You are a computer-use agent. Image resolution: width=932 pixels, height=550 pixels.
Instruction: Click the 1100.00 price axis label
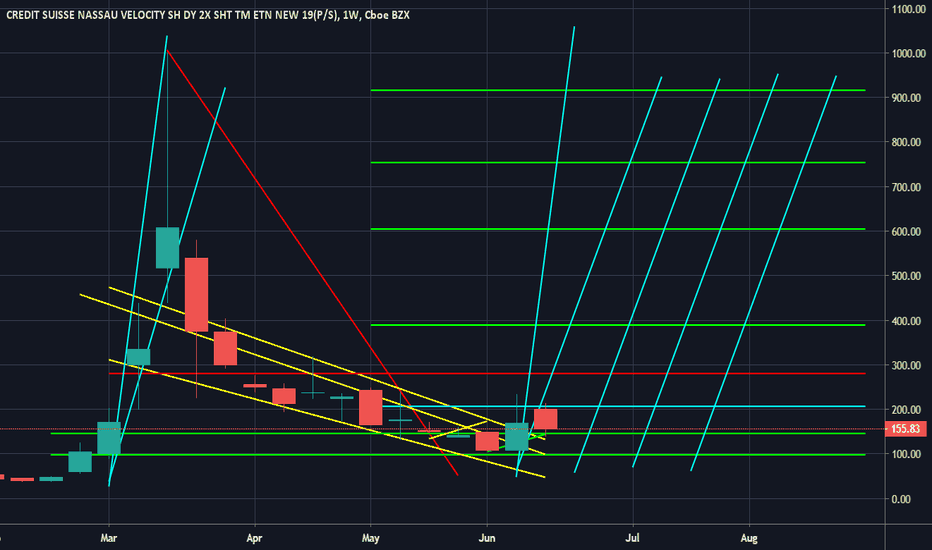point(908,9)
